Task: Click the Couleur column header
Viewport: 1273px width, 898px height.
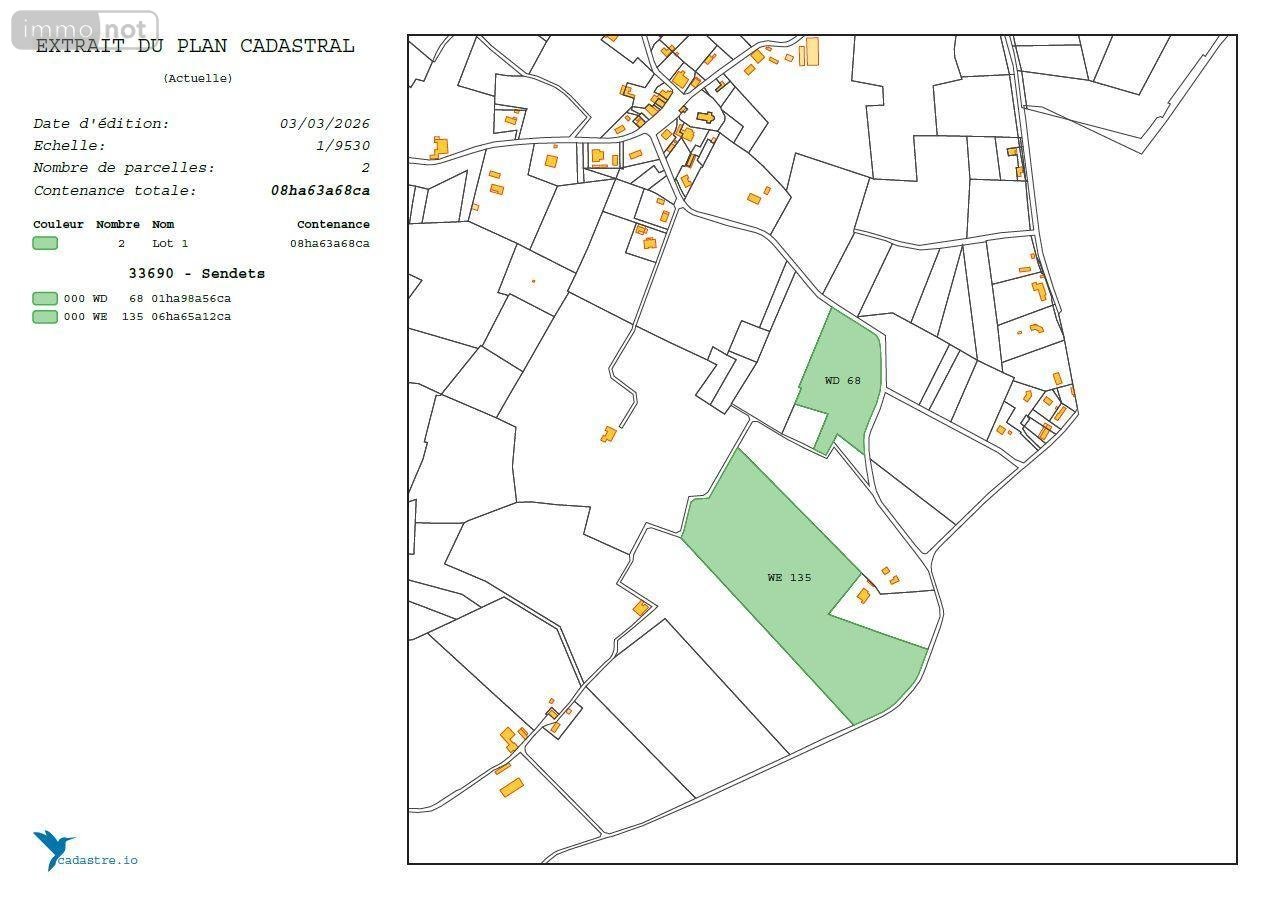Action: click(x=58, y=224)
